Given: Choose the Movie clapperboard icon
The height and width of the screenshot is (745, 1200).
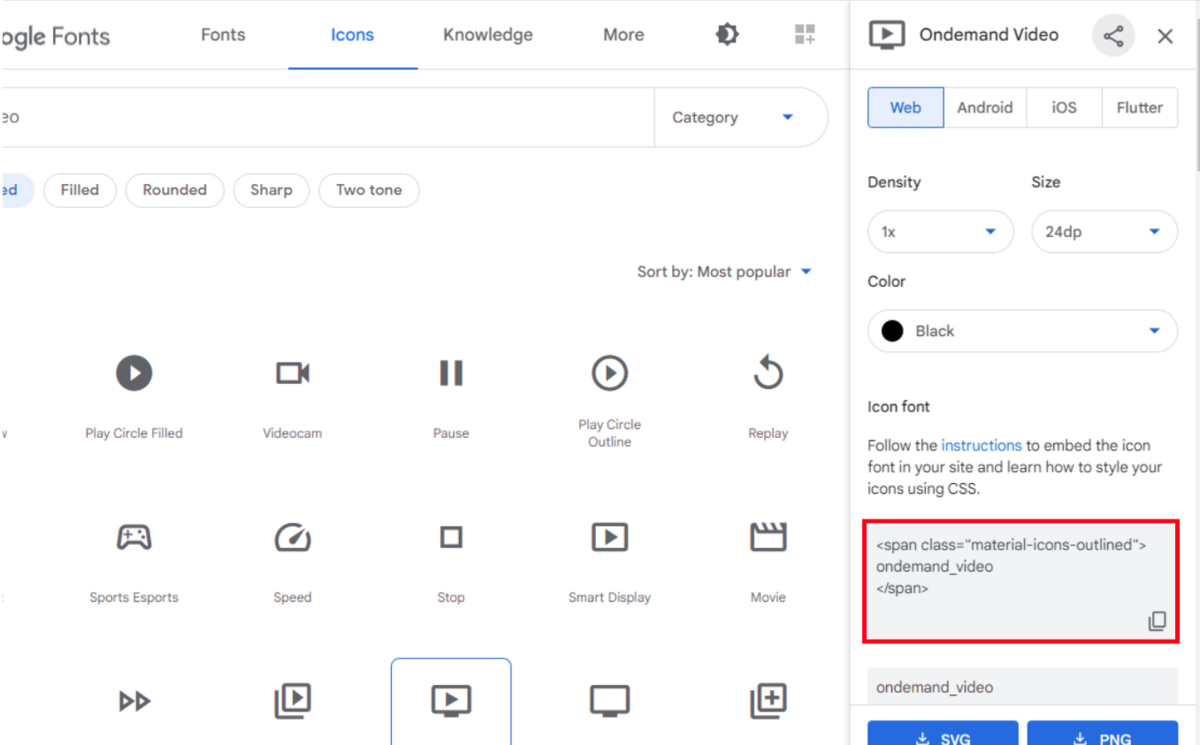Looking at the screenshot, I should click(768, 537).
